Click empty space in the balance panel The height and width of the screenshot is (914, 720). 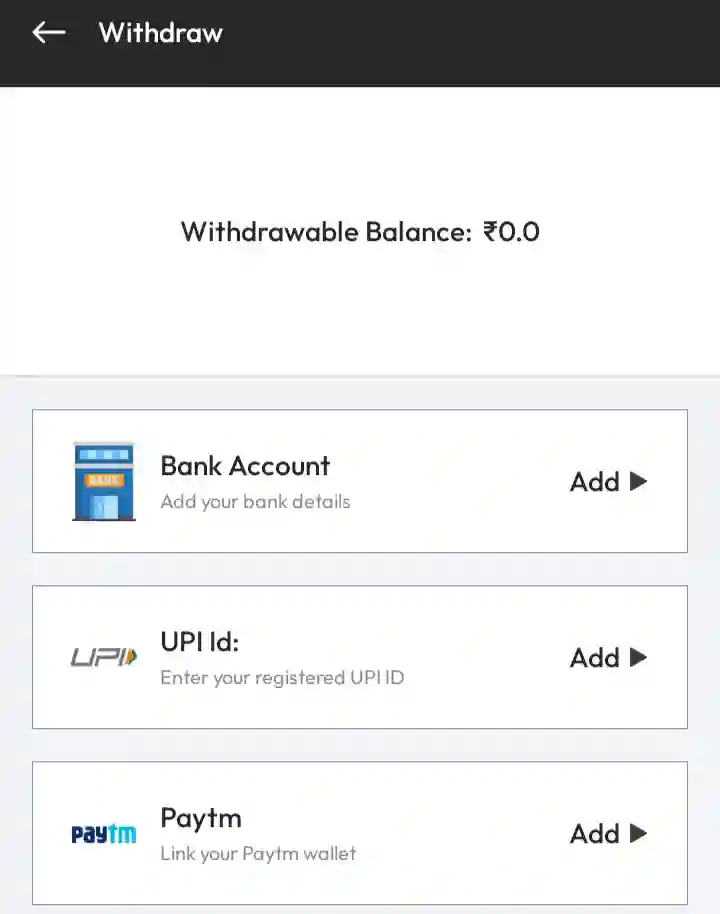360,320
